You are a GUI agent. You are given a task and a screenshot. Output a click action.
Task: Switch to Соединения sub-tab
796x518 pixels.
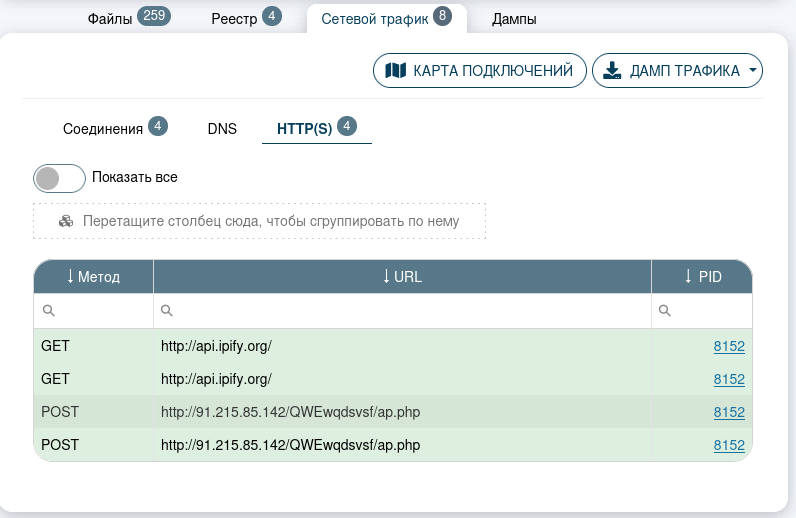pos(103,129)
